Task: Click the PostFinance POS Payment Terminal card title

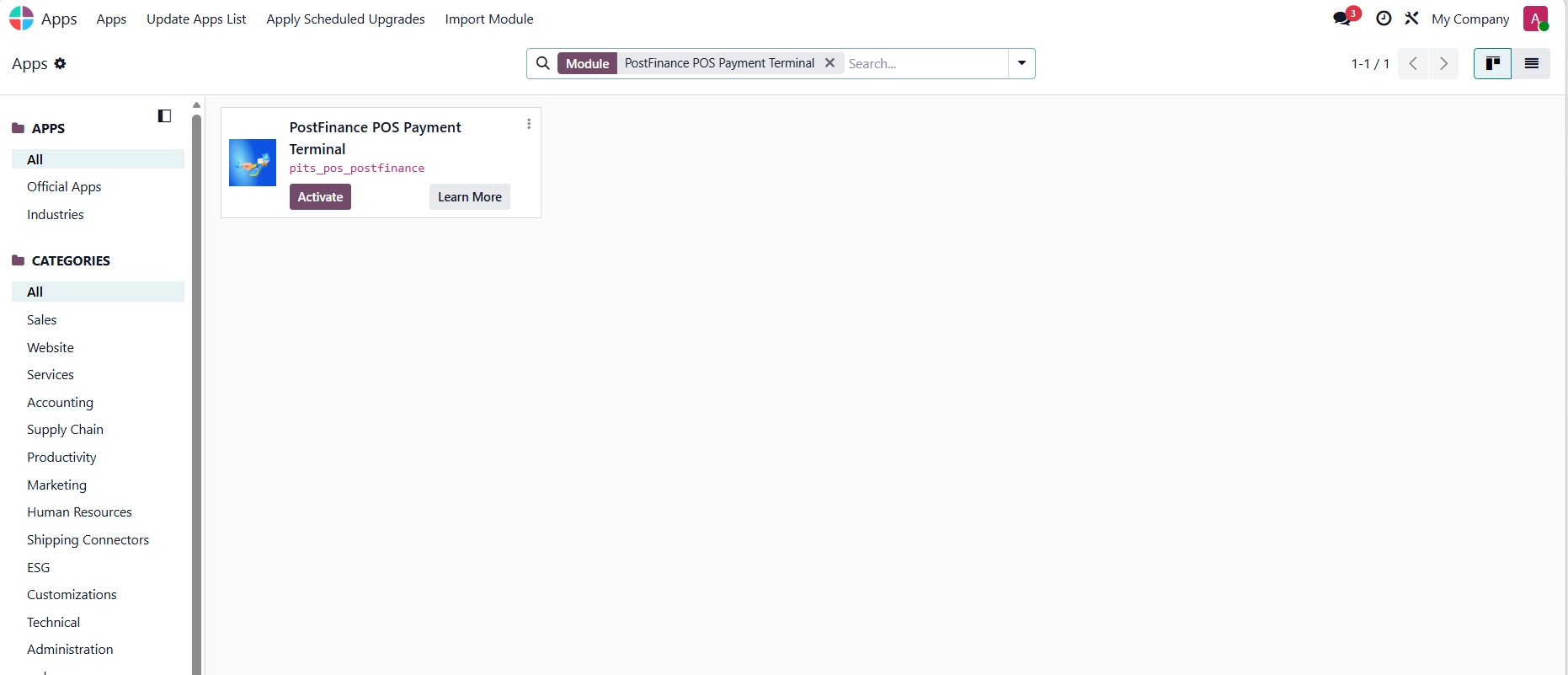Action: (x=376, y=138)
